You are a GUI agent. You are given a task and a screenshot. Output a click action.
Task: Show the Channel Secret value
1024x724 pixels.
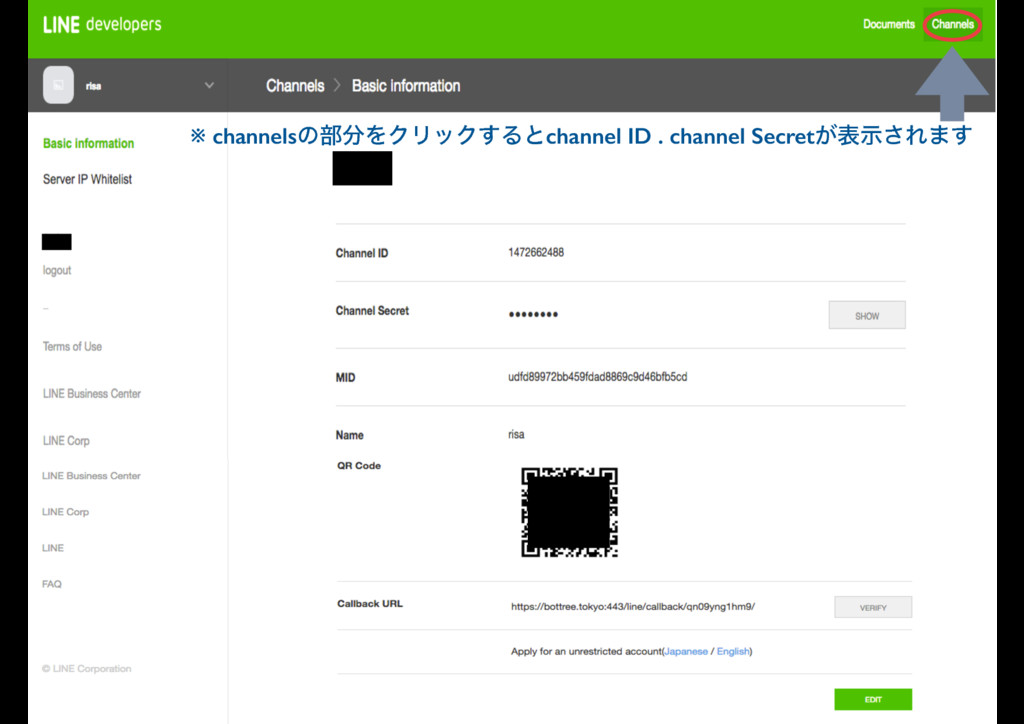coord(867,315)
